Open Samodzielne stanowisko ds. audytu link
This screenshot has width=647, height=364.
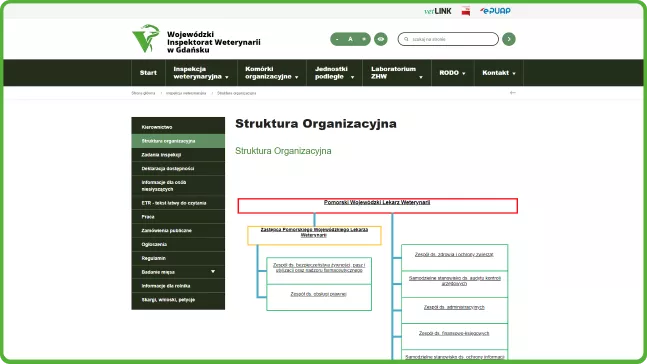pos(454,281)
